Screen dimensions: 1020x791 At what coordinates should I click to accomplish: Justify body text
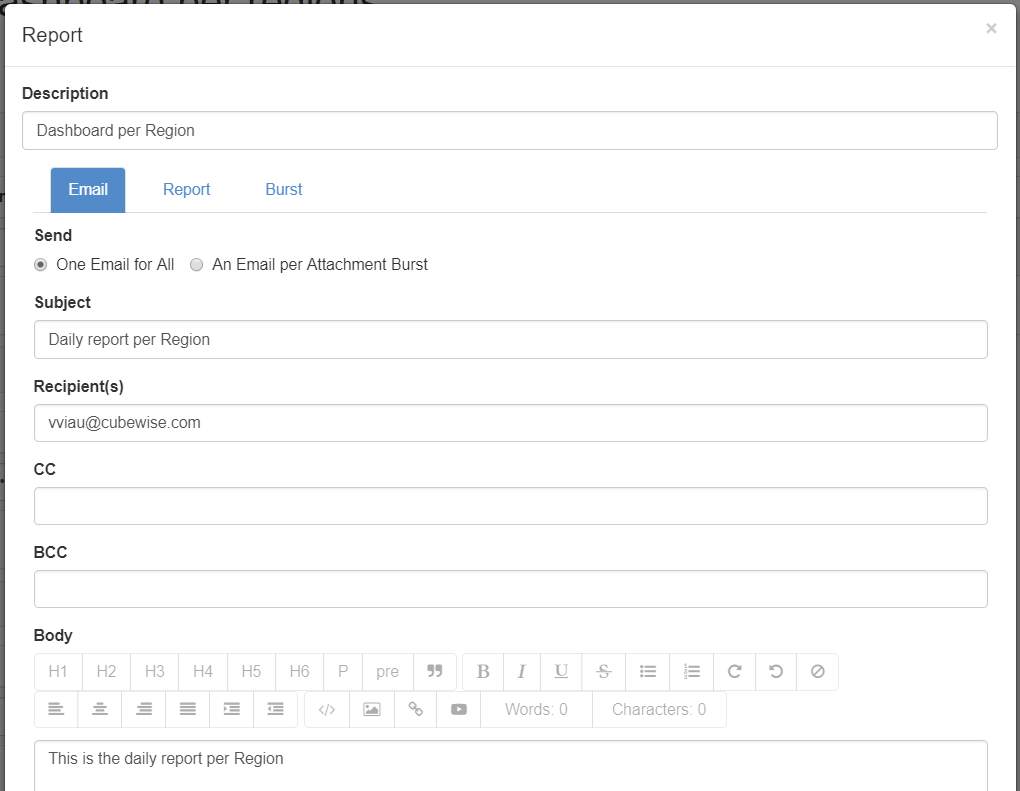tap(187, 709)
